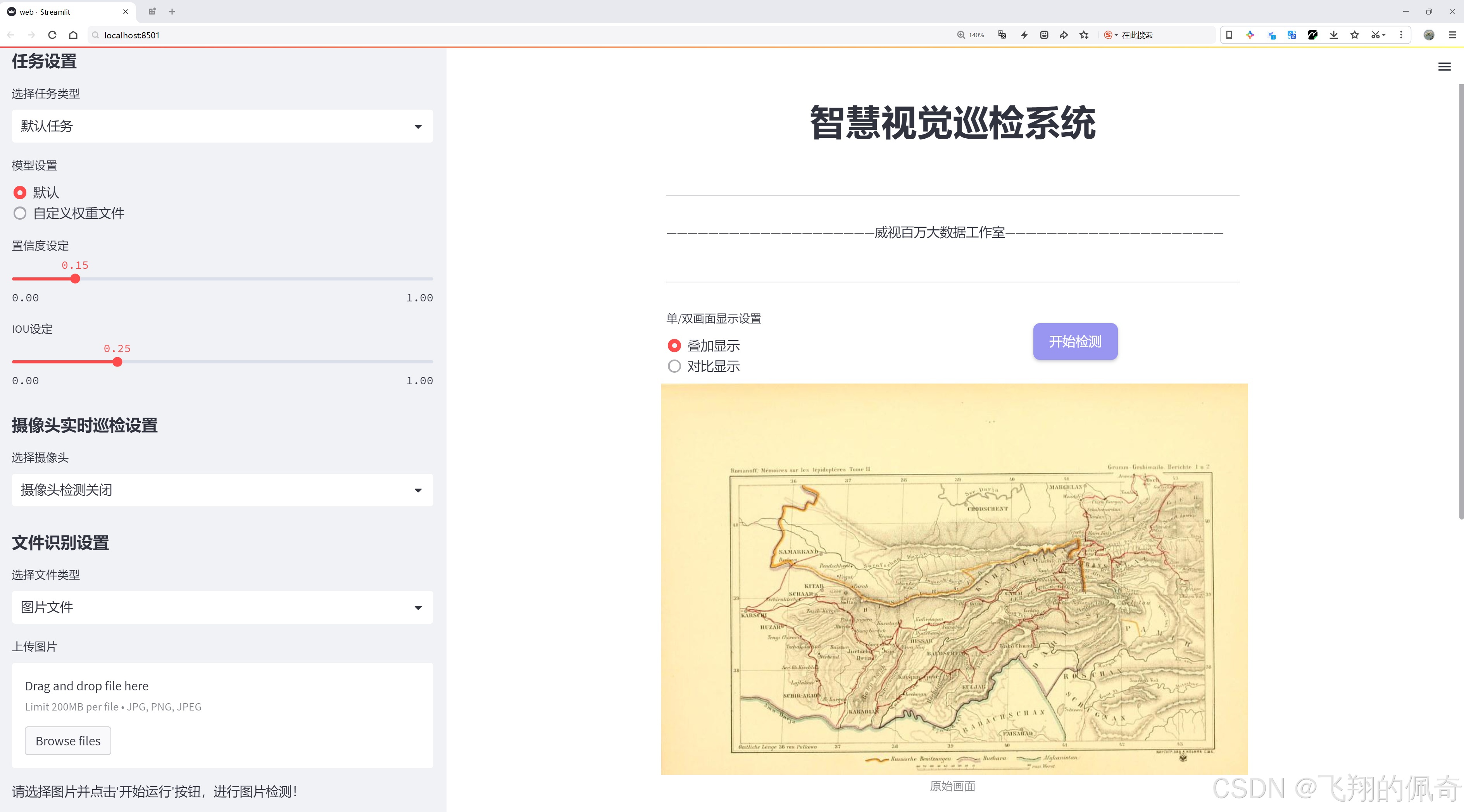The height and width of the screenshot is (812, 1464).
Task: Open the browser main hamburger menu
Action: [1452, 34]
